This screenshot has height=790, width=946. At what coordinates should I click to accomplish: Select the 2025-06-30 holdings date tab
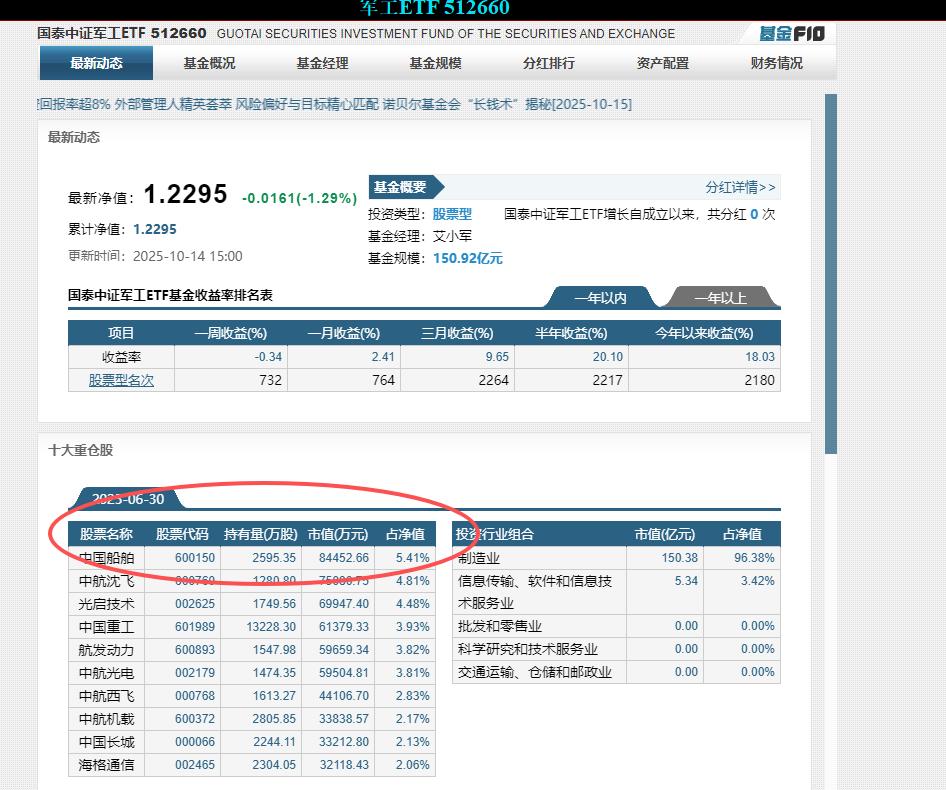click(x=127, y=499)
